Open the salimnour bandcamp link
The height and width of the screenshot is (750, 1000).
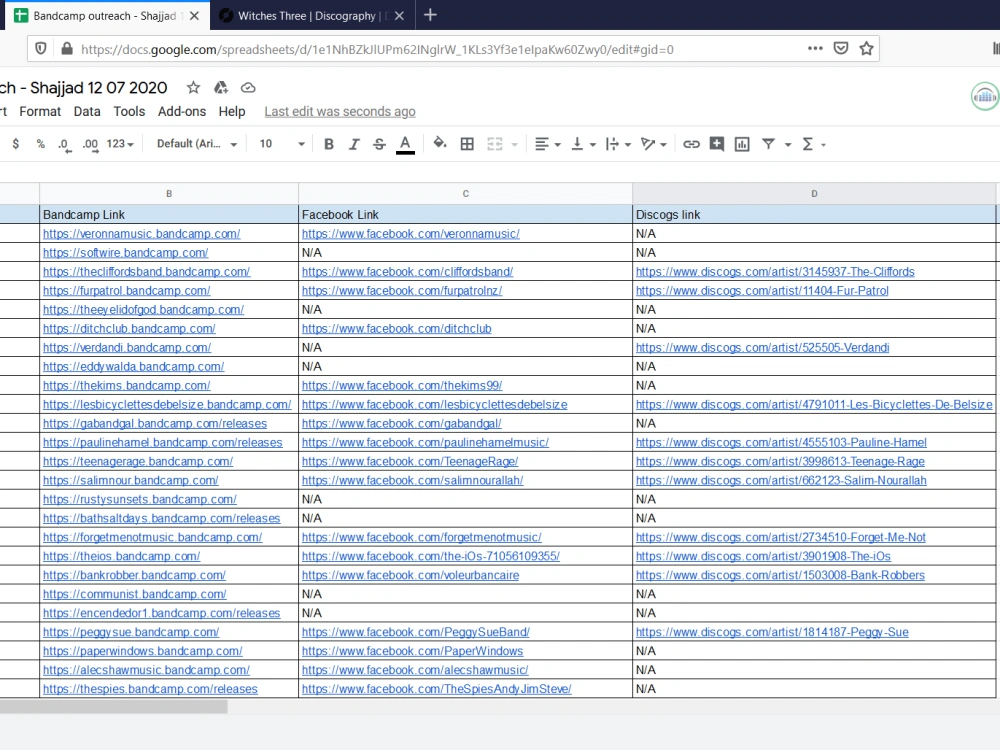click(131, 480)
